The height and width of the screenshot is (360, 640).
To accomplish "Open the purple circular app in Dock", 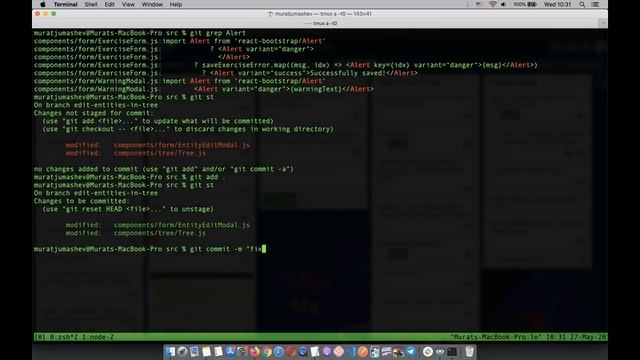I will [x=327, y=351].
